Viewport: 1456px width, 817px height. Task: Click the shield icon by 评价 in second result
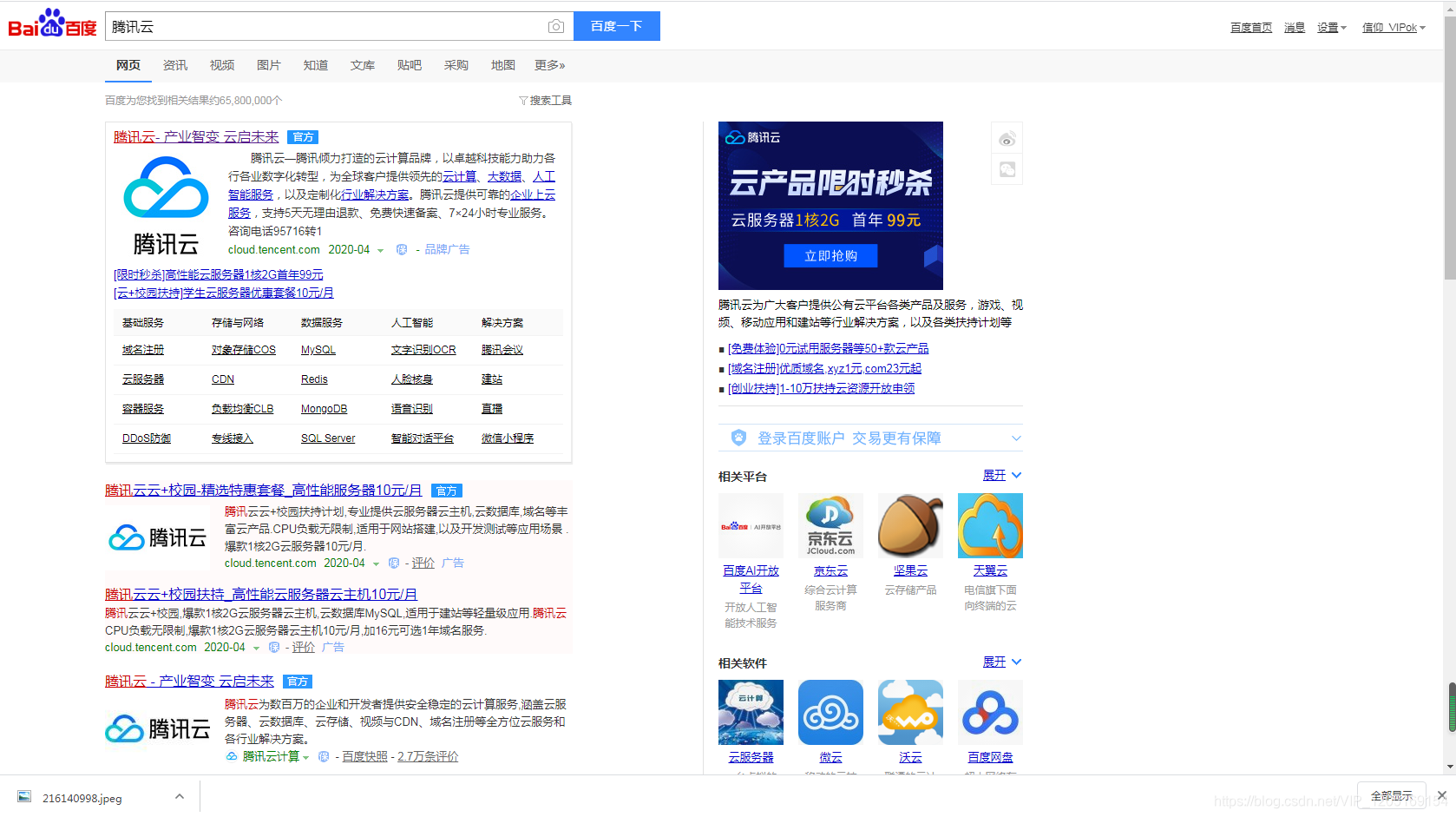394,563
